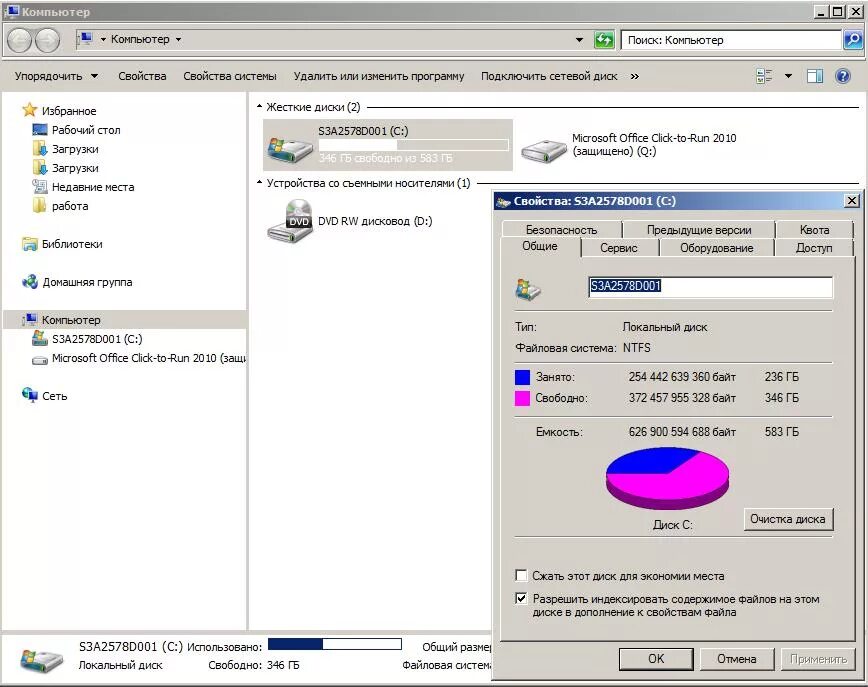Open the Help question mark icon
868x687 pixels.
[x=843, y=76]
